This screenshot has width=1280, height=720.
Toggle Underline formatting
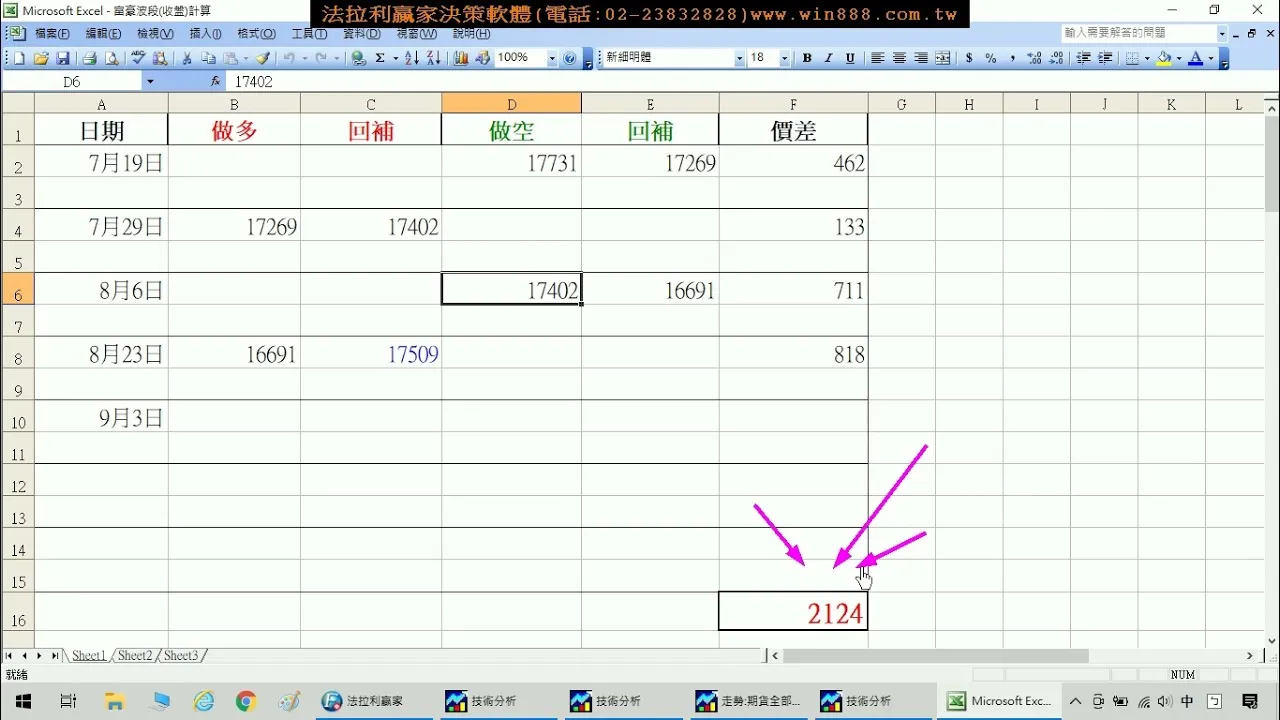[x=850, y=58]
